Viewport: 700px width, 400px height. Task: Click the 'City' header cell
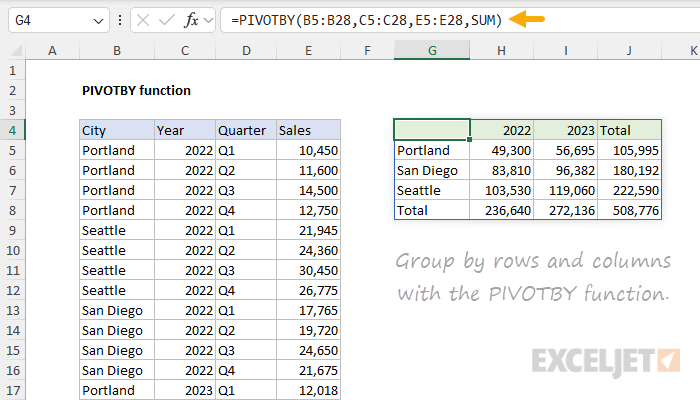coord(117,130)
